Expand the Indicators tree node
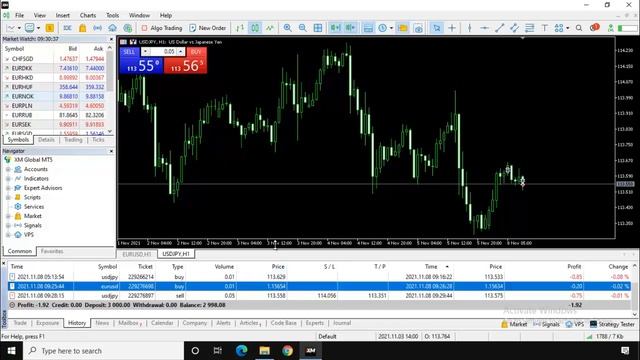The image size is (640, 360). click(8, 179)
